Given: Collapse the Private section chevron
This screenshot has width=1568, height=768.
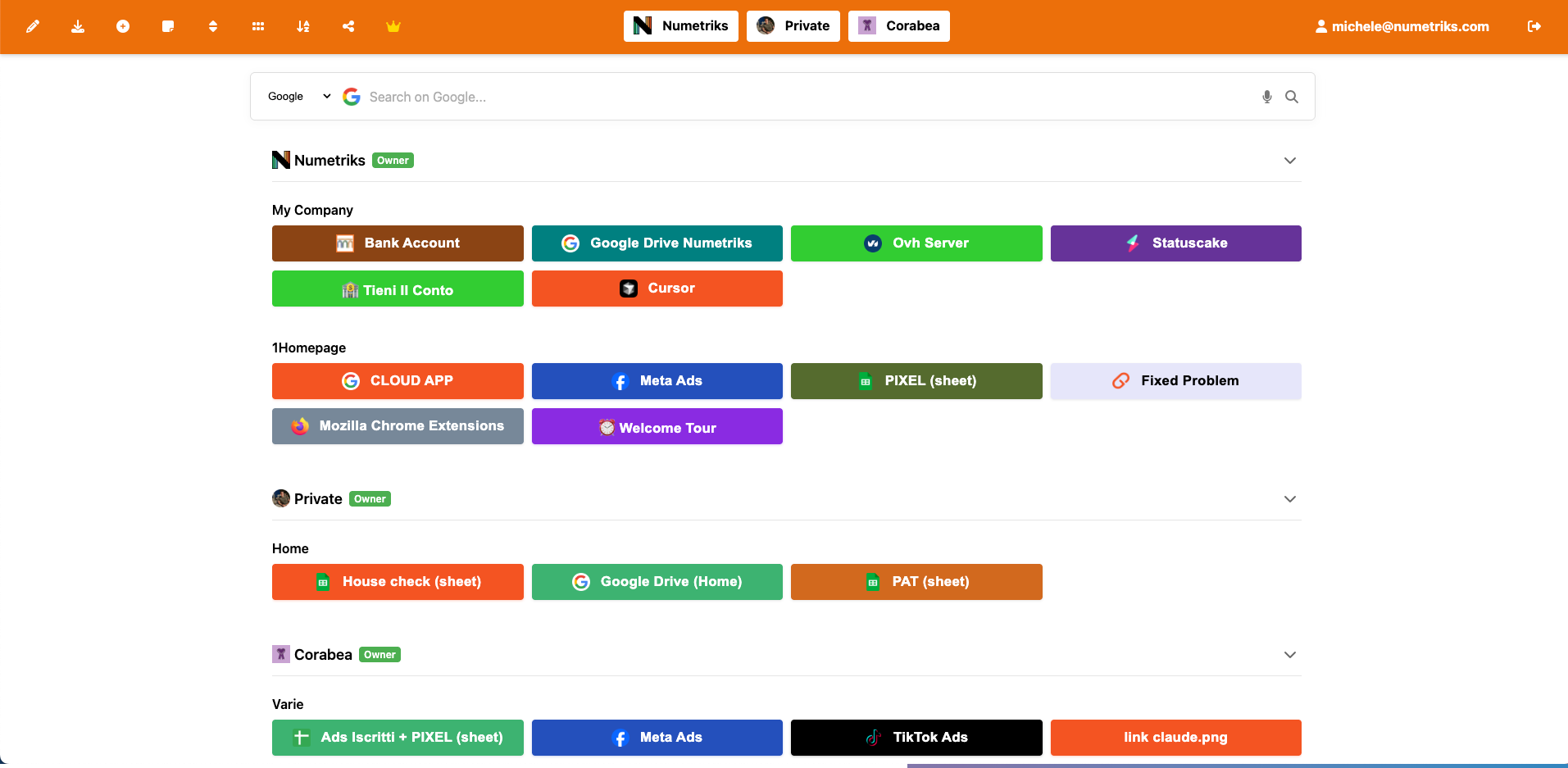Looking at the screenshot, I should (1290, 499).
